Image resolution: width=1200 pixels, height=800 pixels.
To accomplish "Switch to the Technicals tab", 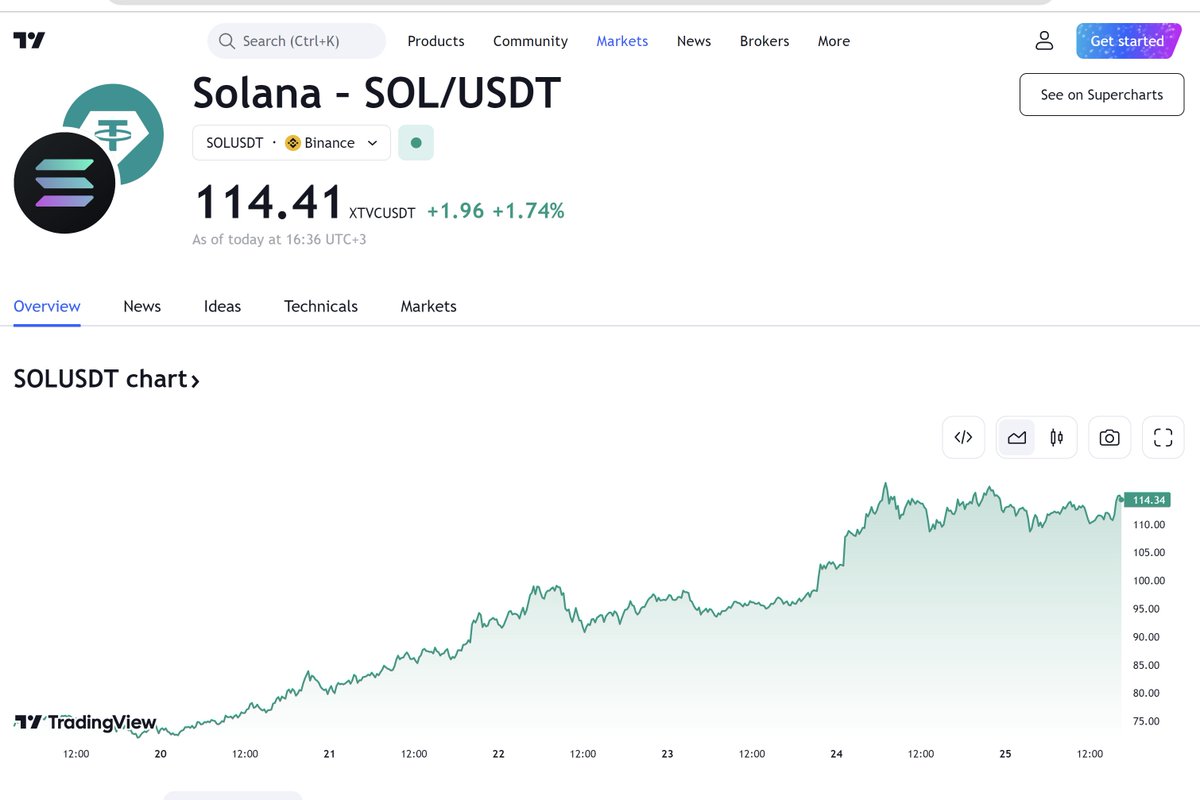I will (x=321, y=306).
